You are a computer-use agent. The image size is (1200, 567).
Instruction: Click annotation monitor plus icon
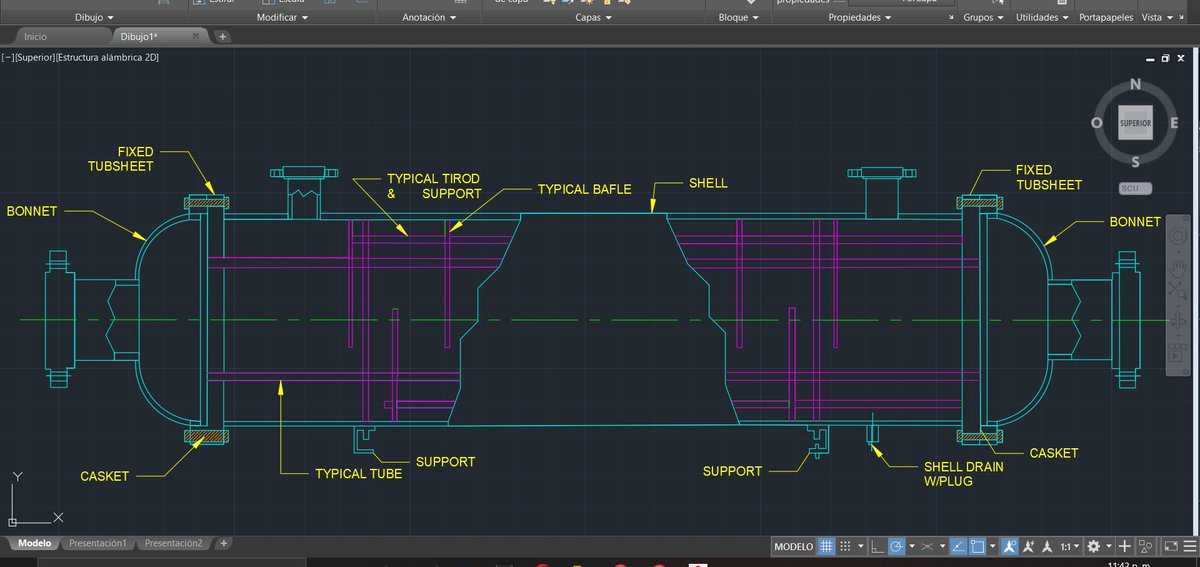click(x=1124, y=547)
